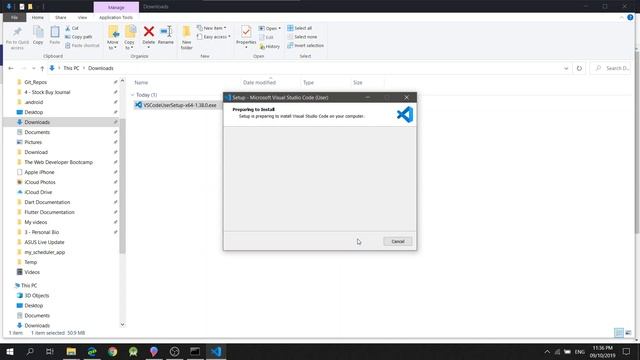Create a New folder
640x360 pixels.
click(x=187, y=38)
